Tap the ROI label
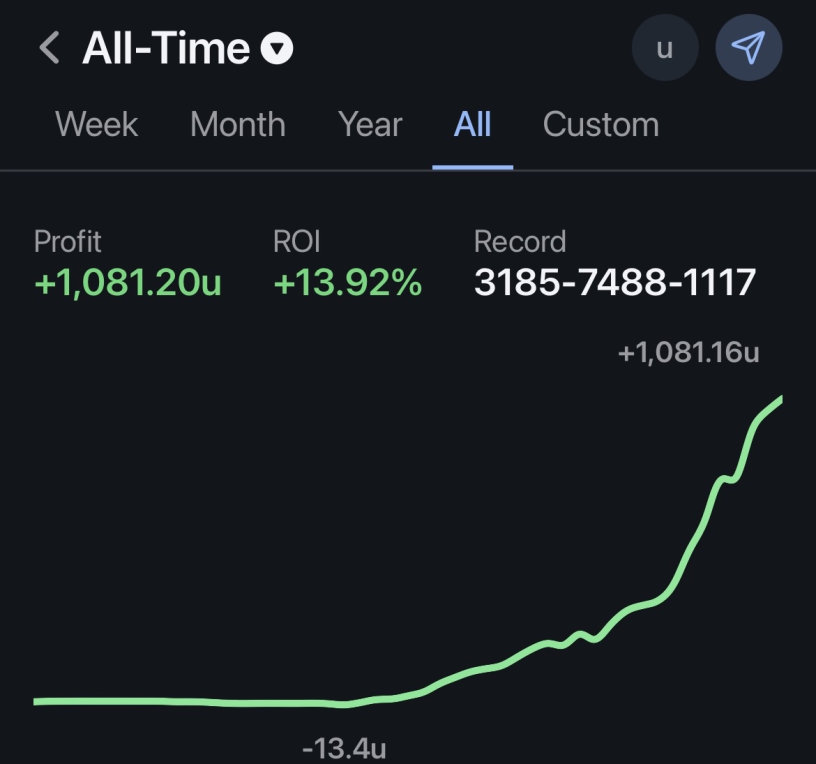Image resolution: width=816 pixels, height=764 pixels. (x=297, y=241)
